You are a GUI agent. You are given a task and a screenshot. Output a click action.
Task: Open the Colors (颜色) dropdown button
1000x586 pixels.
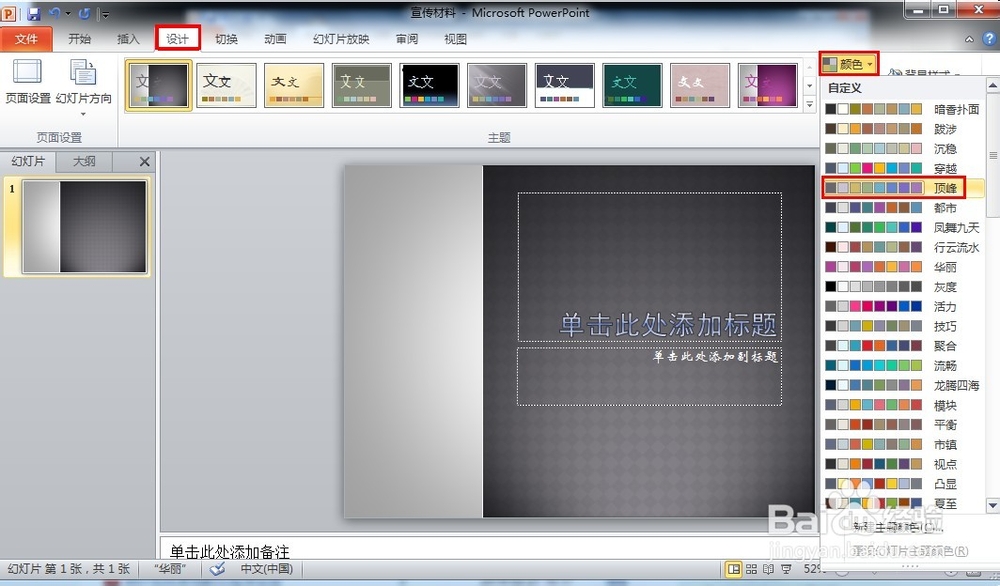(x=848, y=65)
